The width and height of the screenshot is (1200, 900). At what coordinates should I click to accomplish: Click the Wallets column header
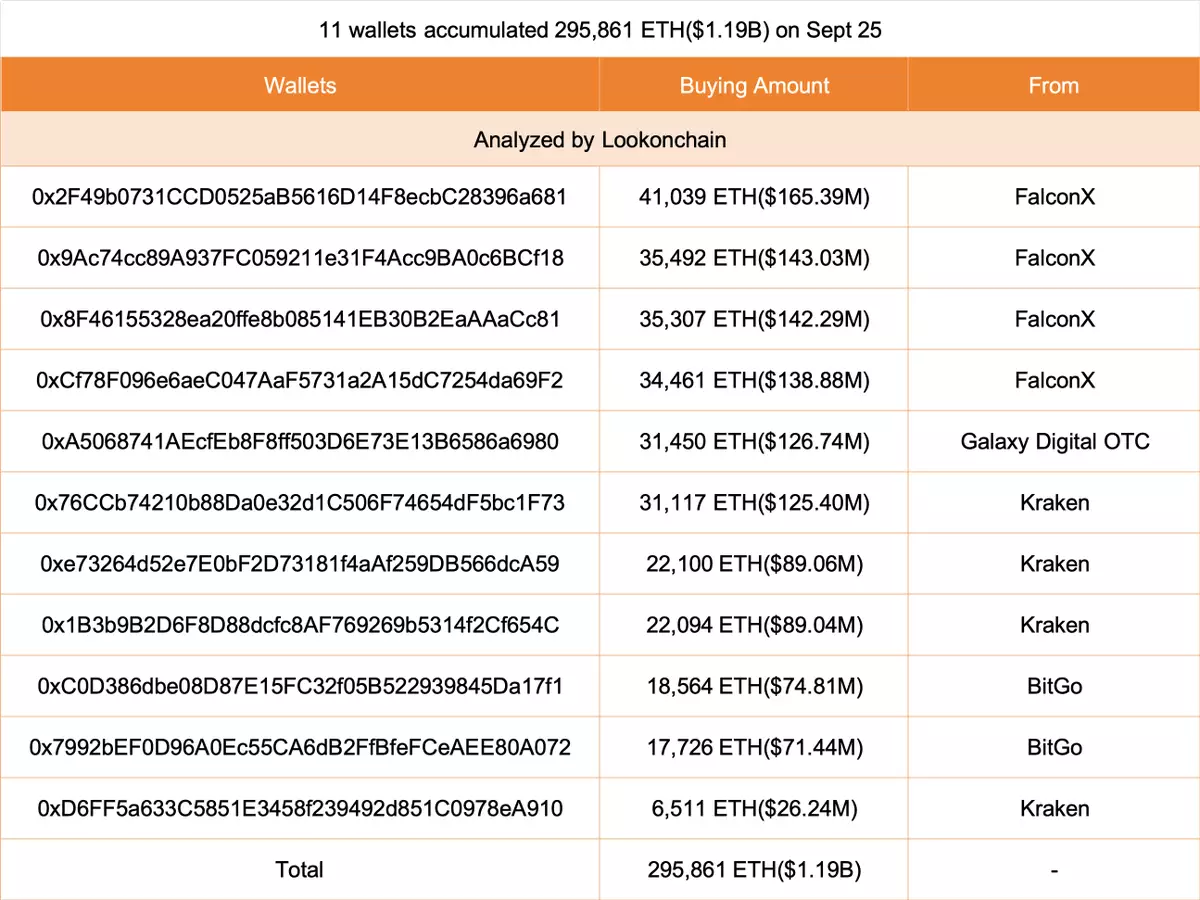[300, 85]
